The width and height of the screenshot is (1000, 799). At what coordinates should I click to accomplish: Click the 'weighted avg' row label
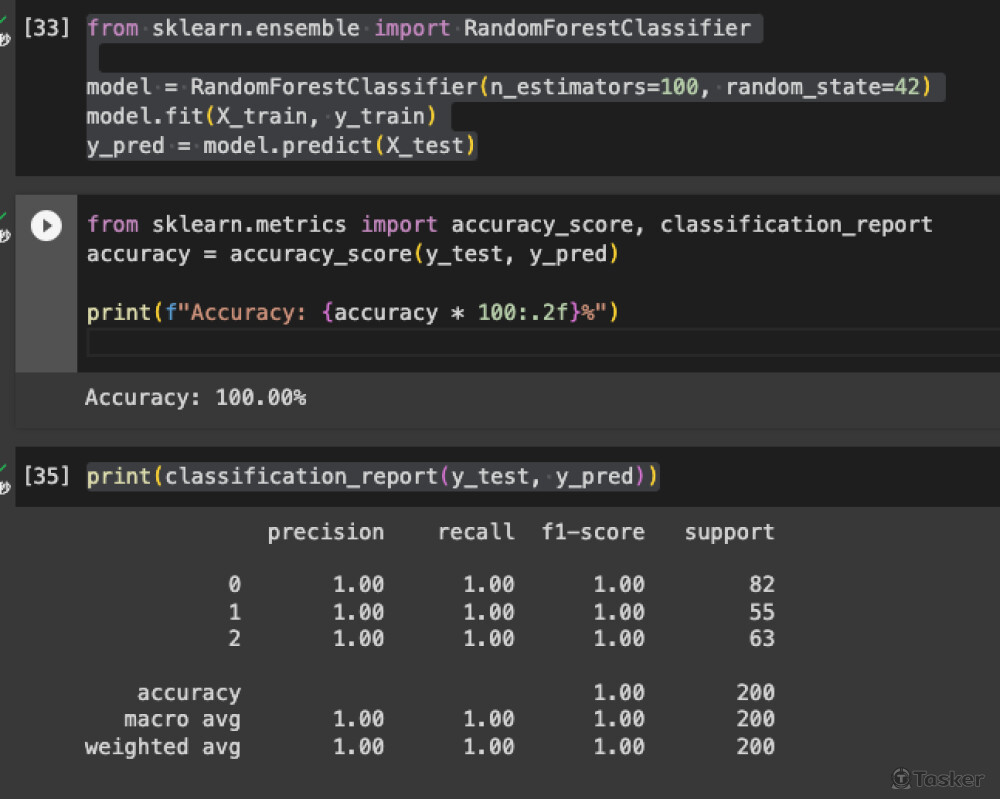tap(162, 746)
